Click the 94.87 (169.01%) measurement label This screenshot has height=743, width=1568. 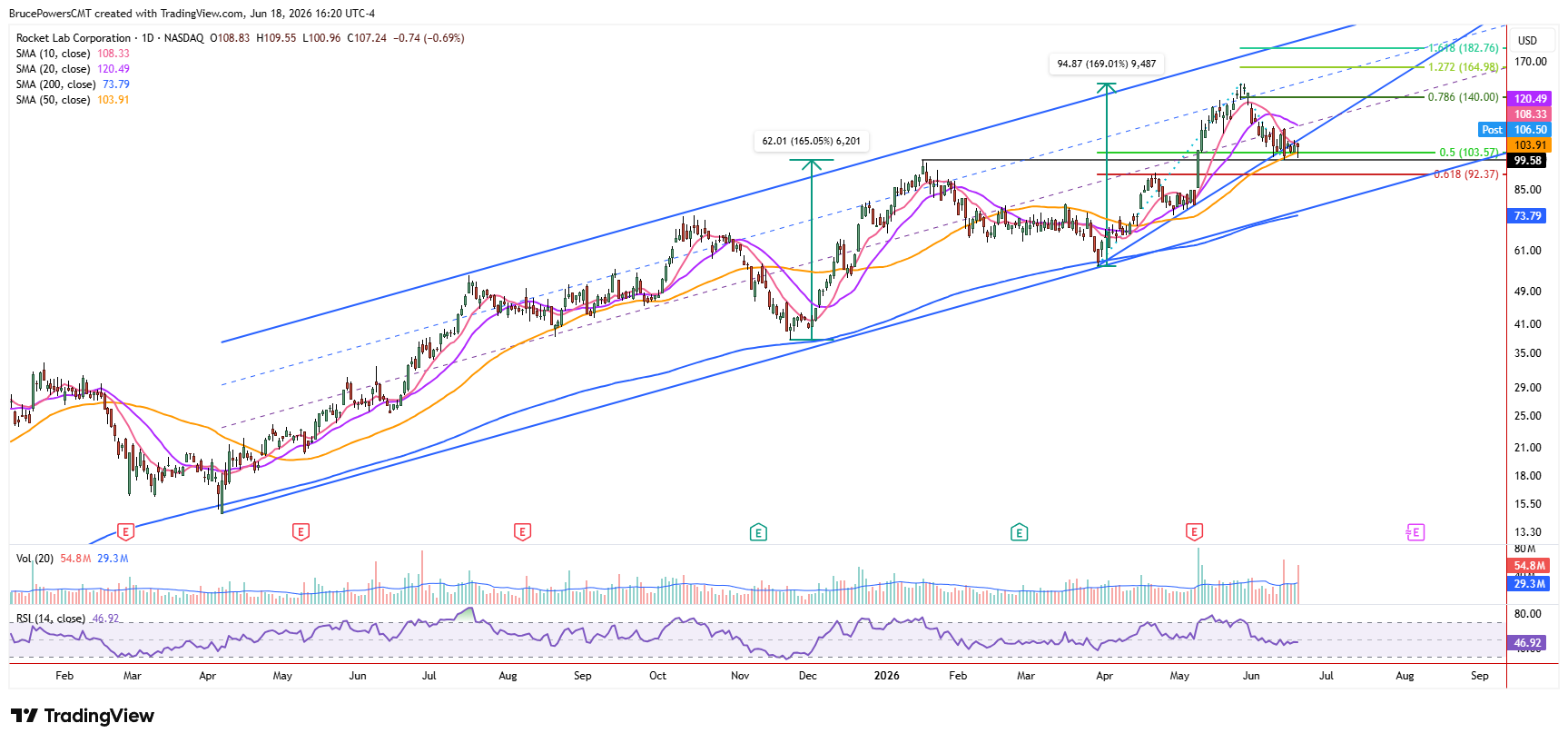1107,64
